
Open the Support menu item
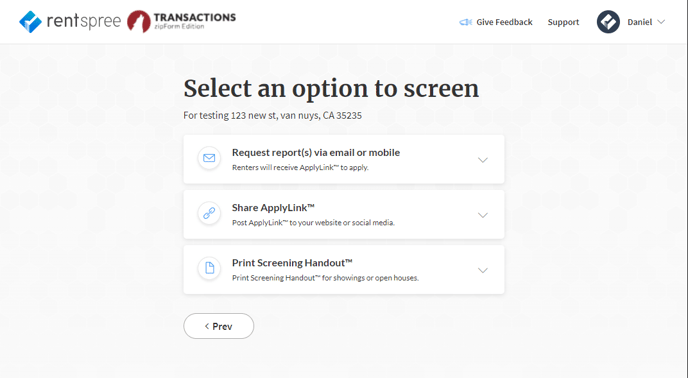(563, 22)
